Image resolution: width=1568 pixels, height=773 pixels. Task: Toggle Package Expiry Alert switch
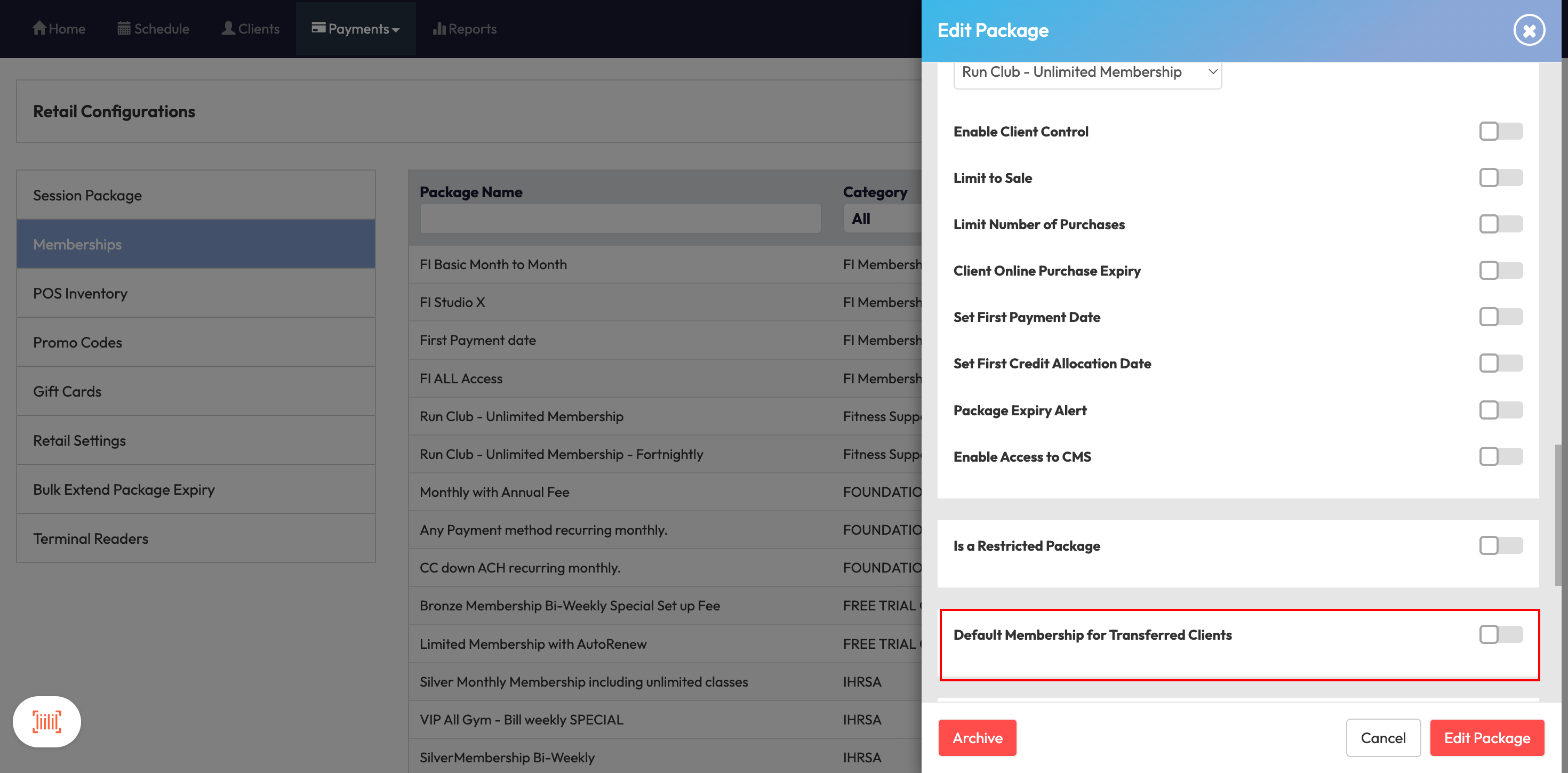click(1500, 410)
